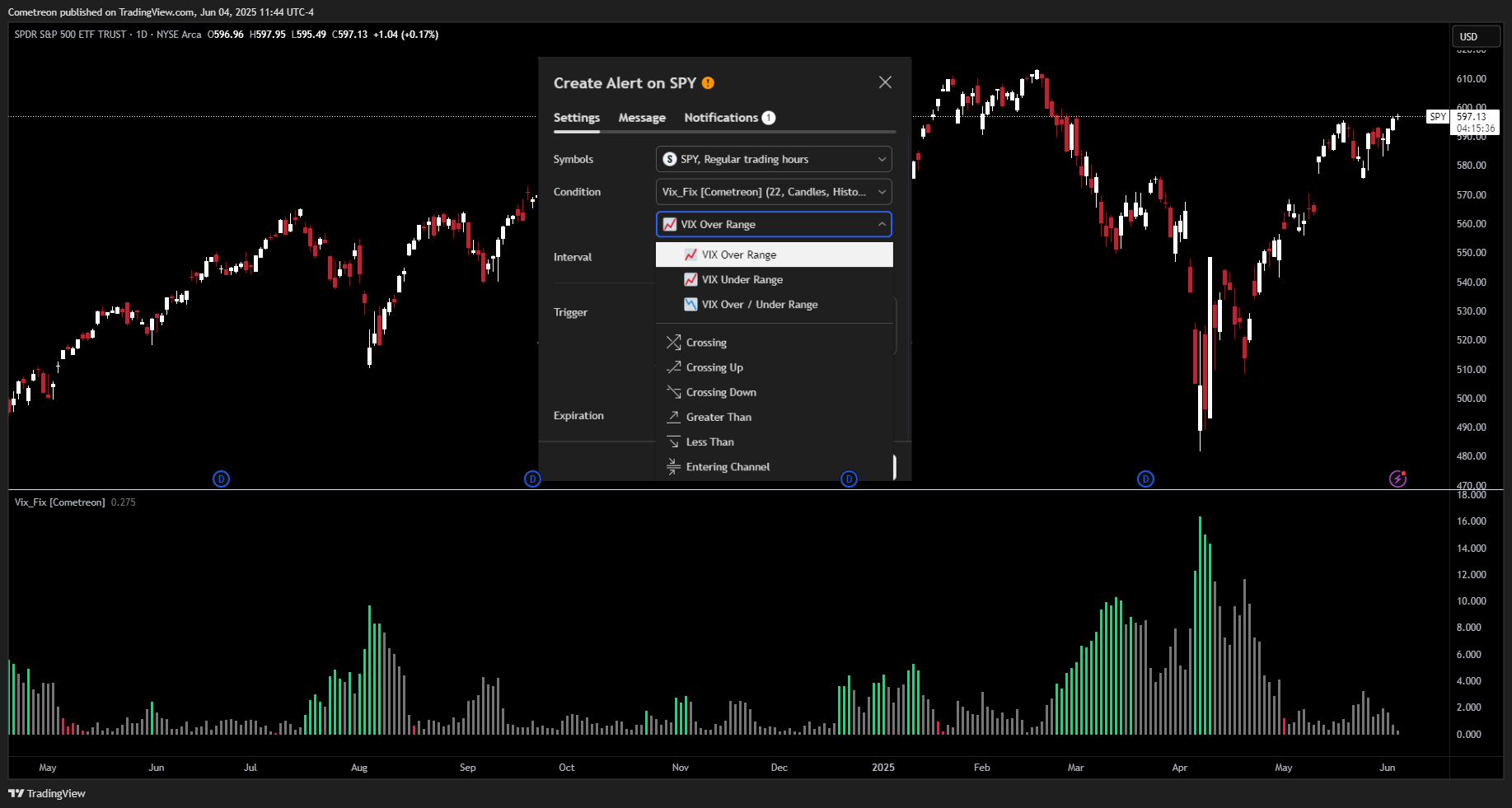The width and height of the screenshot is (1512, 808).
Task: Switch to the Settings tab
Action: click(x=577, y=118)
